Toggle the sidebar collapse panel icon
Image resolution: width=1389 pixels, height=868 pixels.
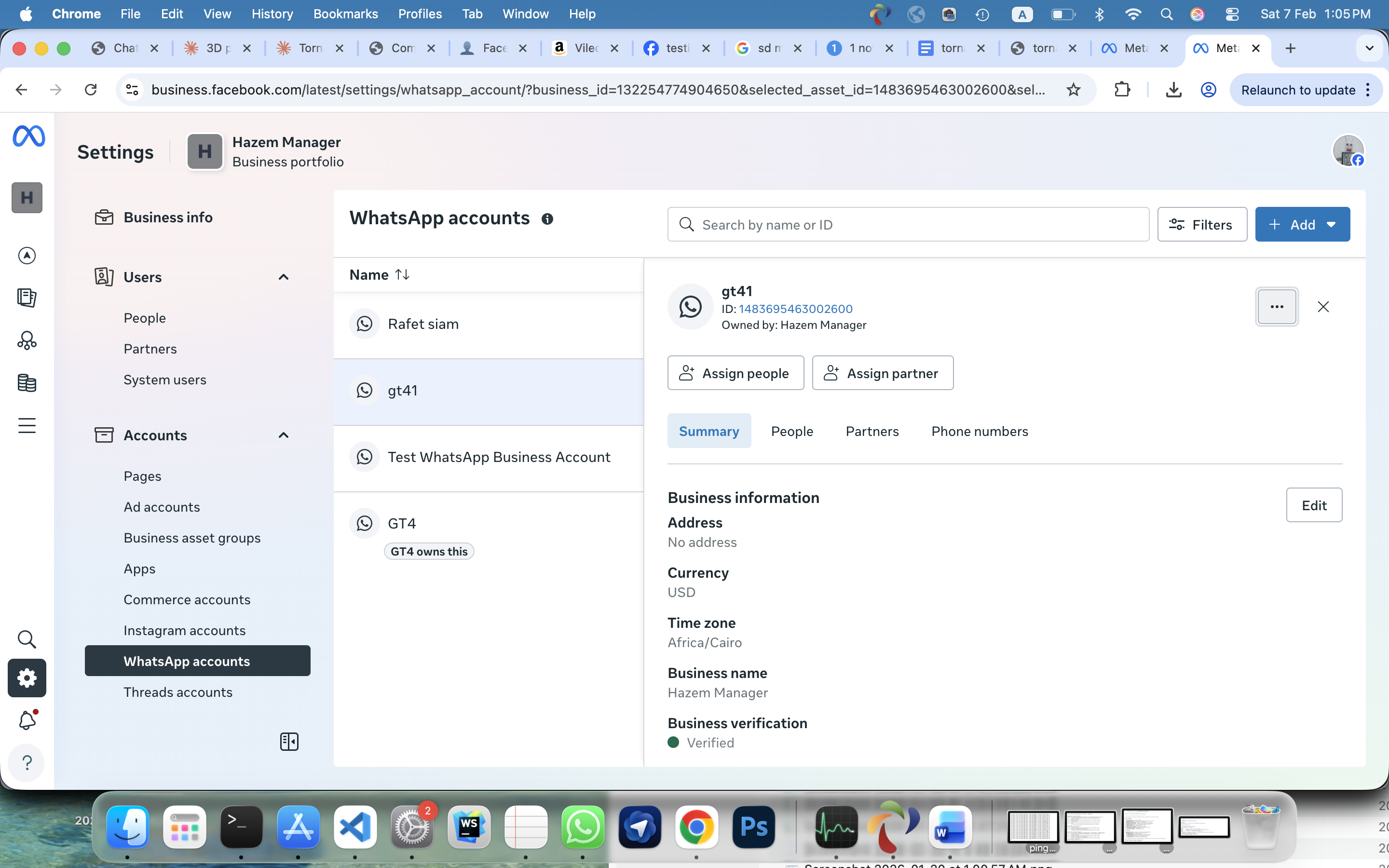(289, 742)
